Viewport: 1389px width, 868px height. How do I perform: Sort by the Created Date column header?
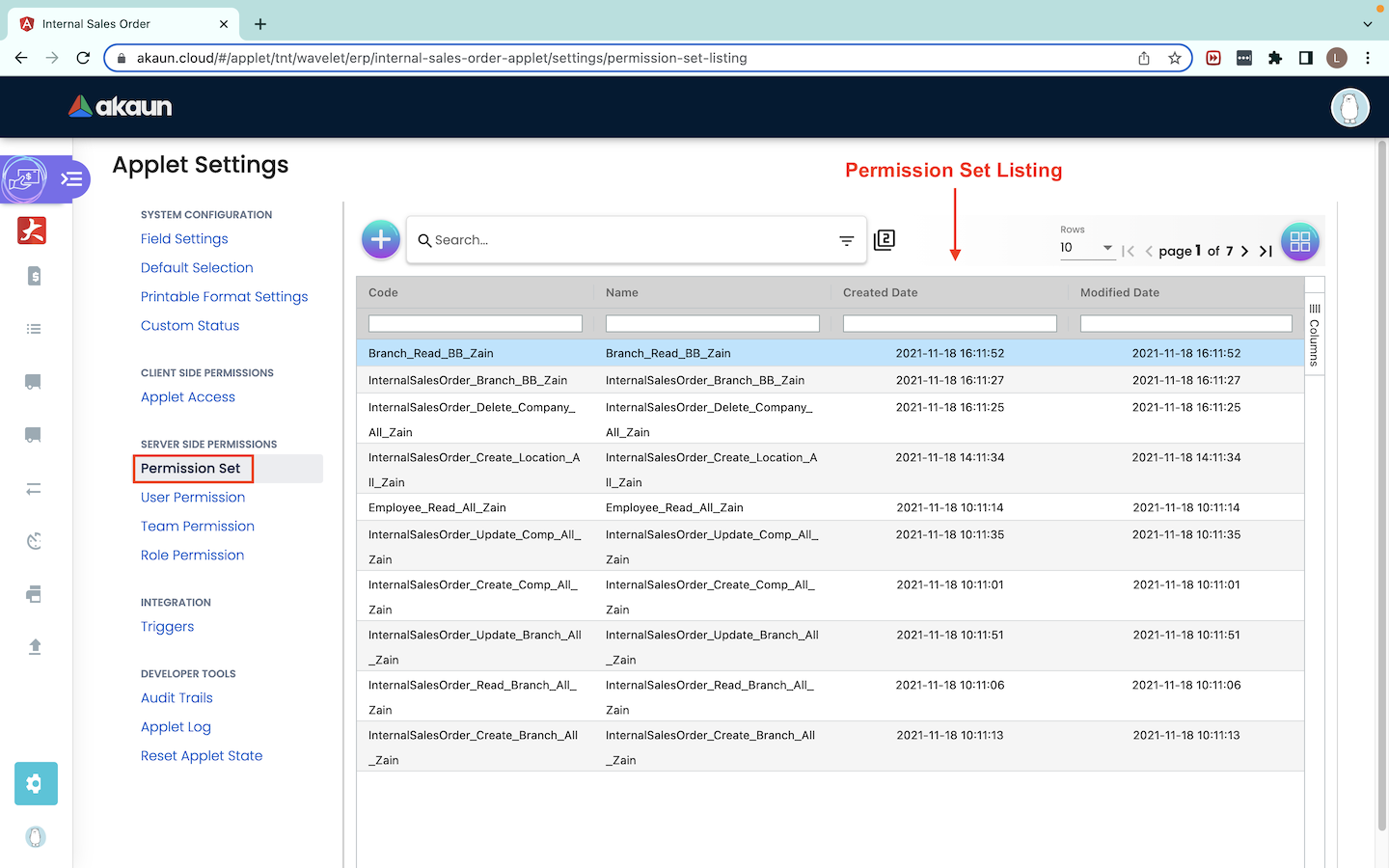click(880, 293)
